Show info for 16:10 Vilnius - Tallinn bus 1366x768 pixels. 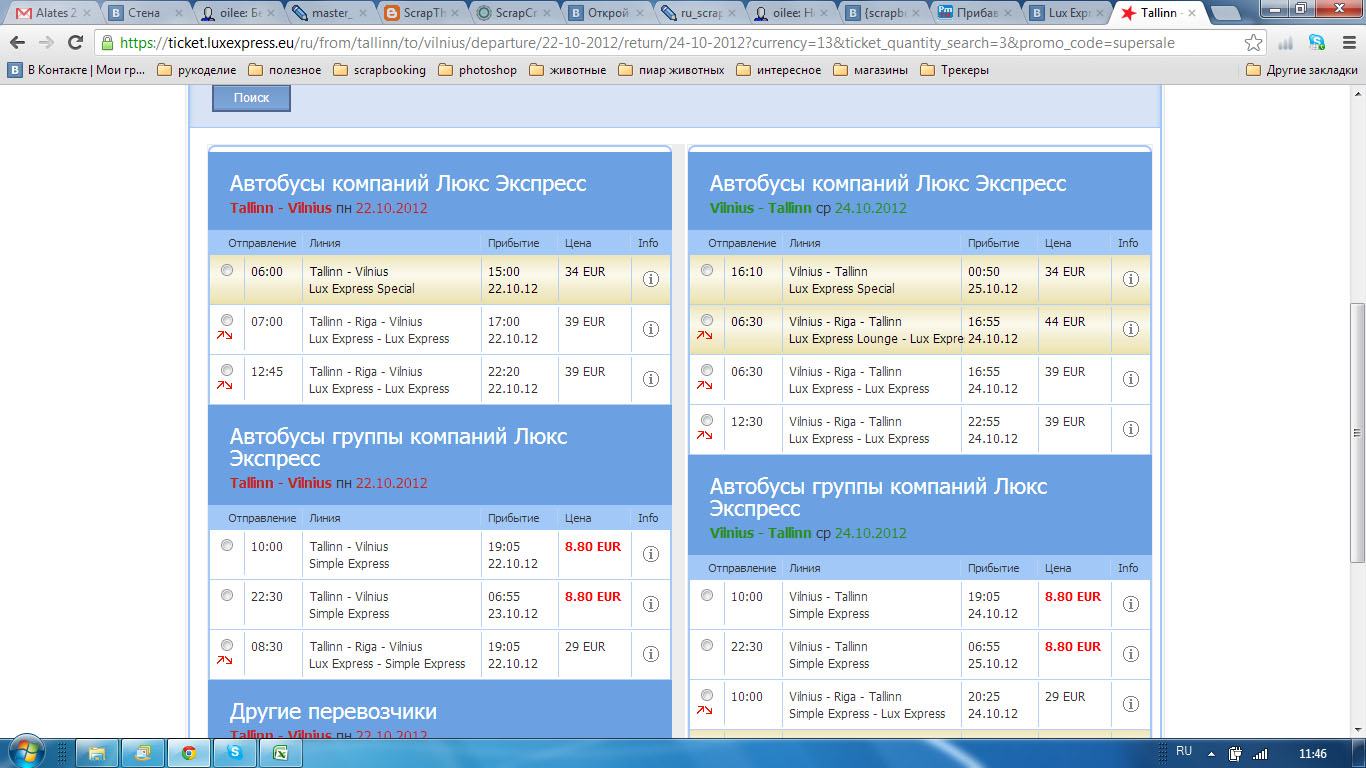(1131, 280)
